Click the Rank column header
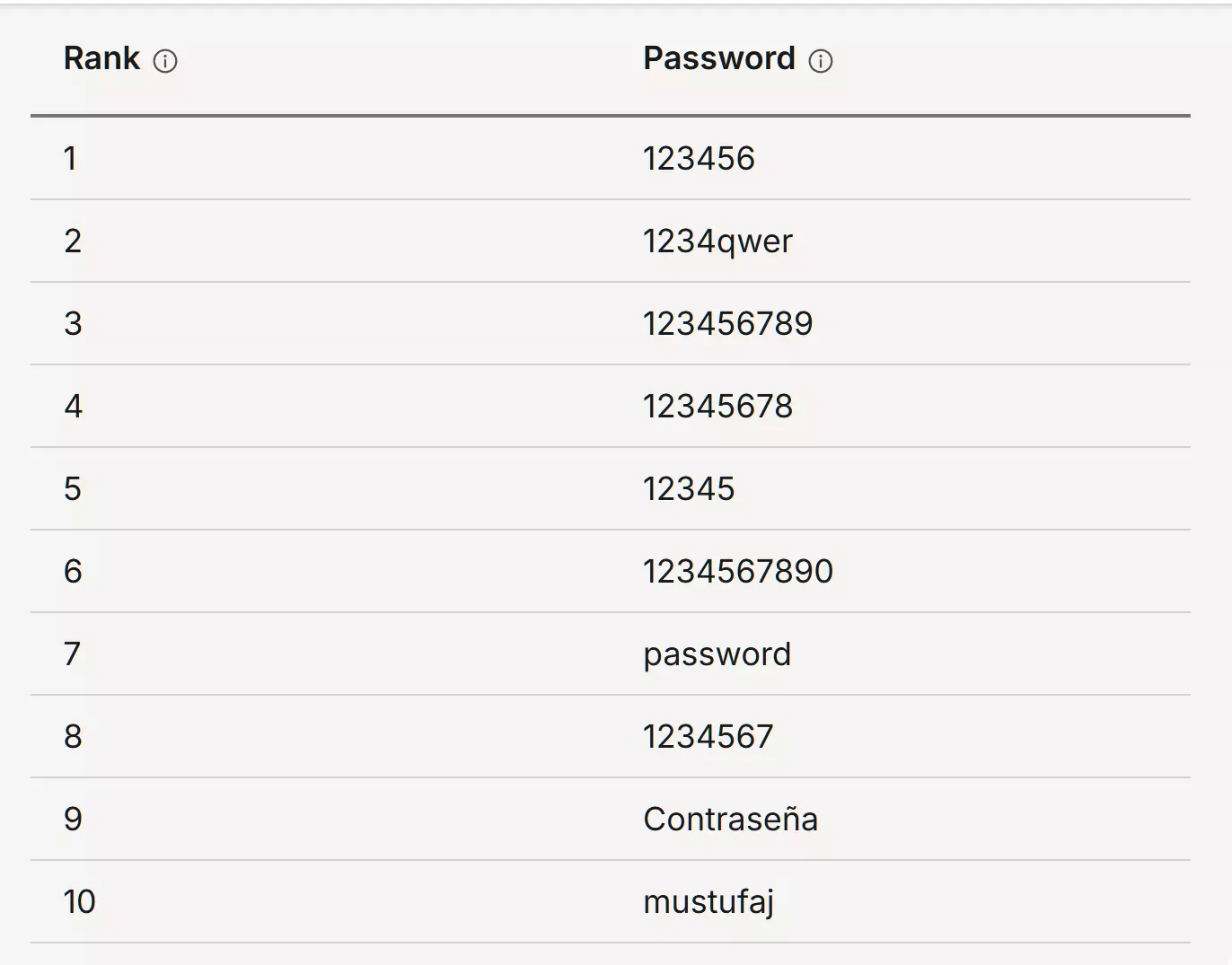 (x=101, y=58)
